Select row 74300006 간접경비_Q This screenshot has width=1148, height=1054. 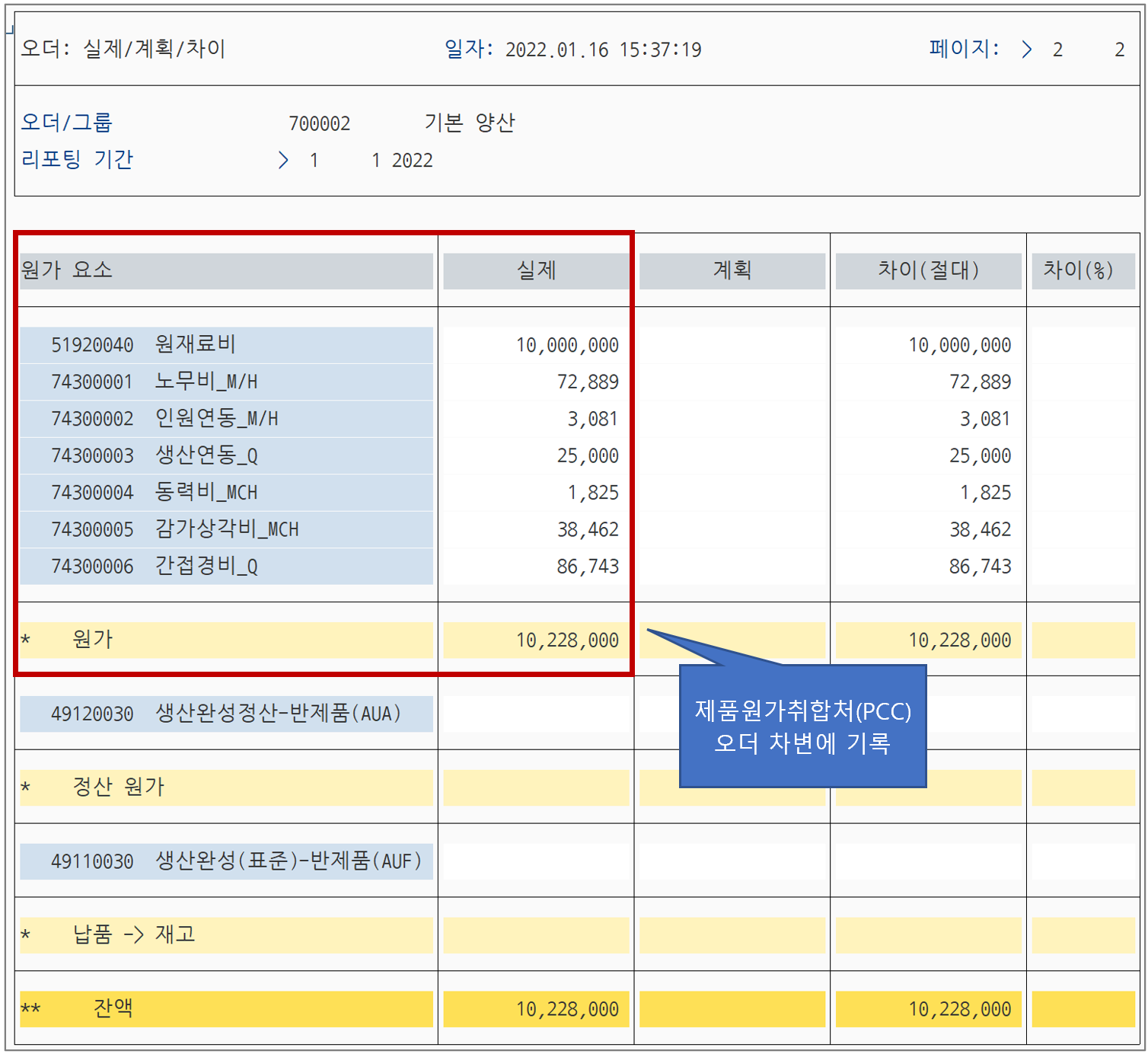tap(226, 566)
